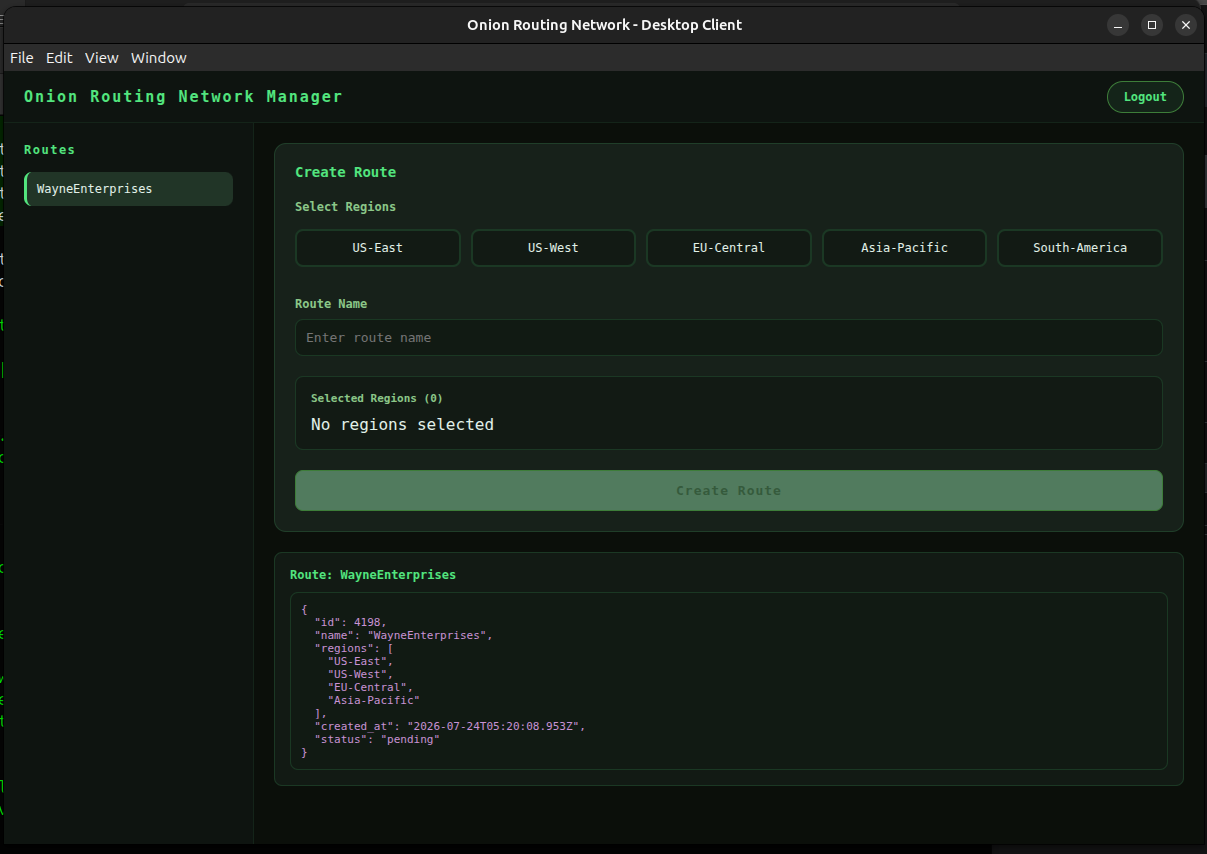The image size is (1207, 854).
Task: Click the 'Route Name' field label
Action: [x=331, y=304]
